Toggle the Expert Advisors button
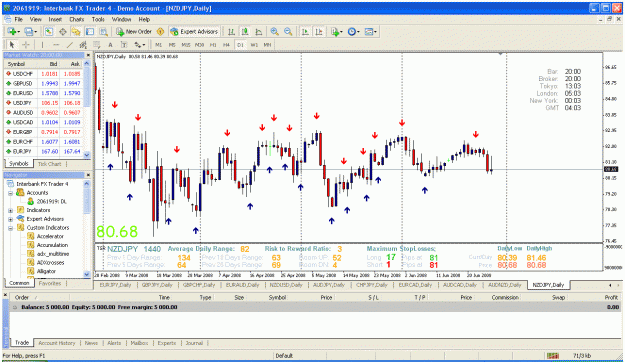The image size is (625, 362). pos(194,31)
